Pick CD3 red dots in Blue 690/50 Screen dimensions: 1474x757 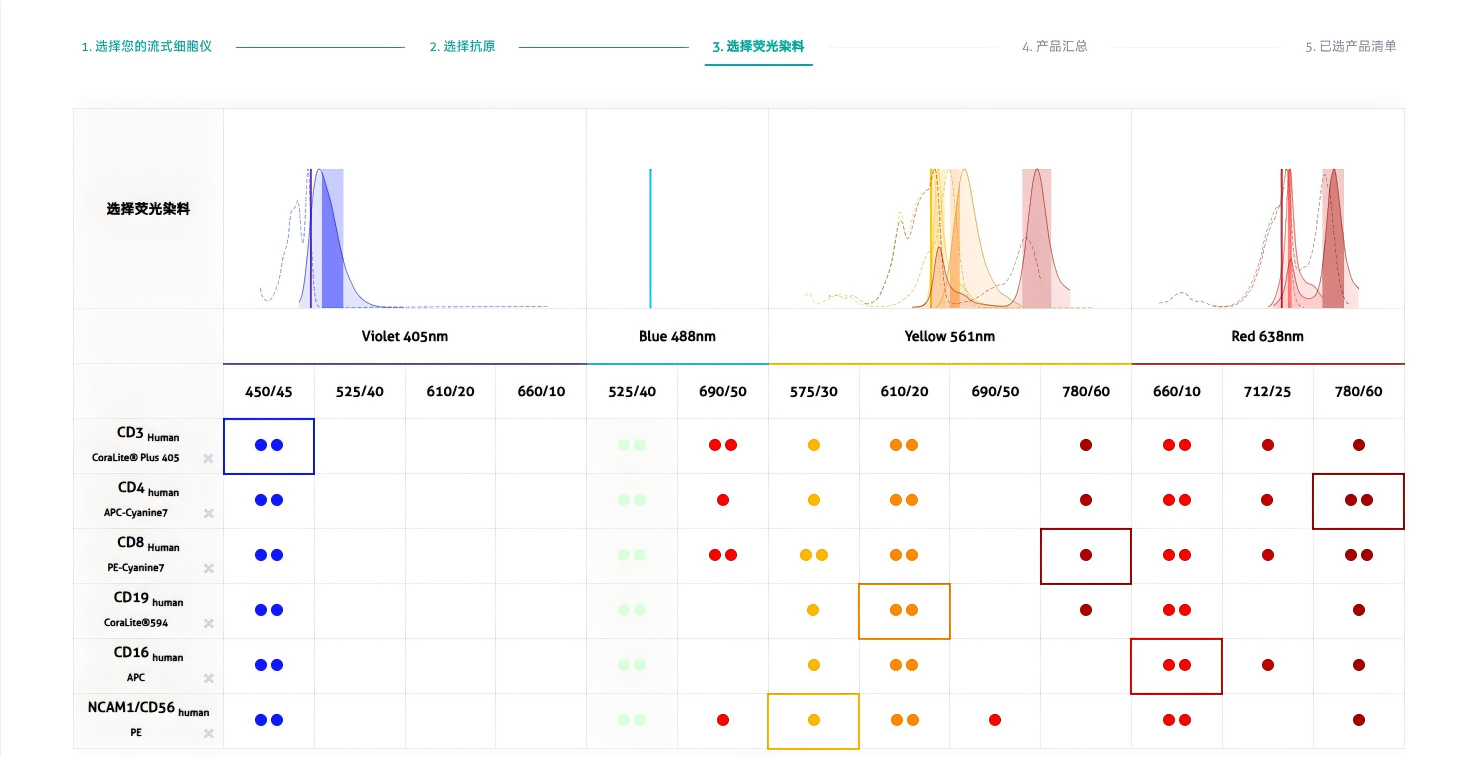point(723,445)
